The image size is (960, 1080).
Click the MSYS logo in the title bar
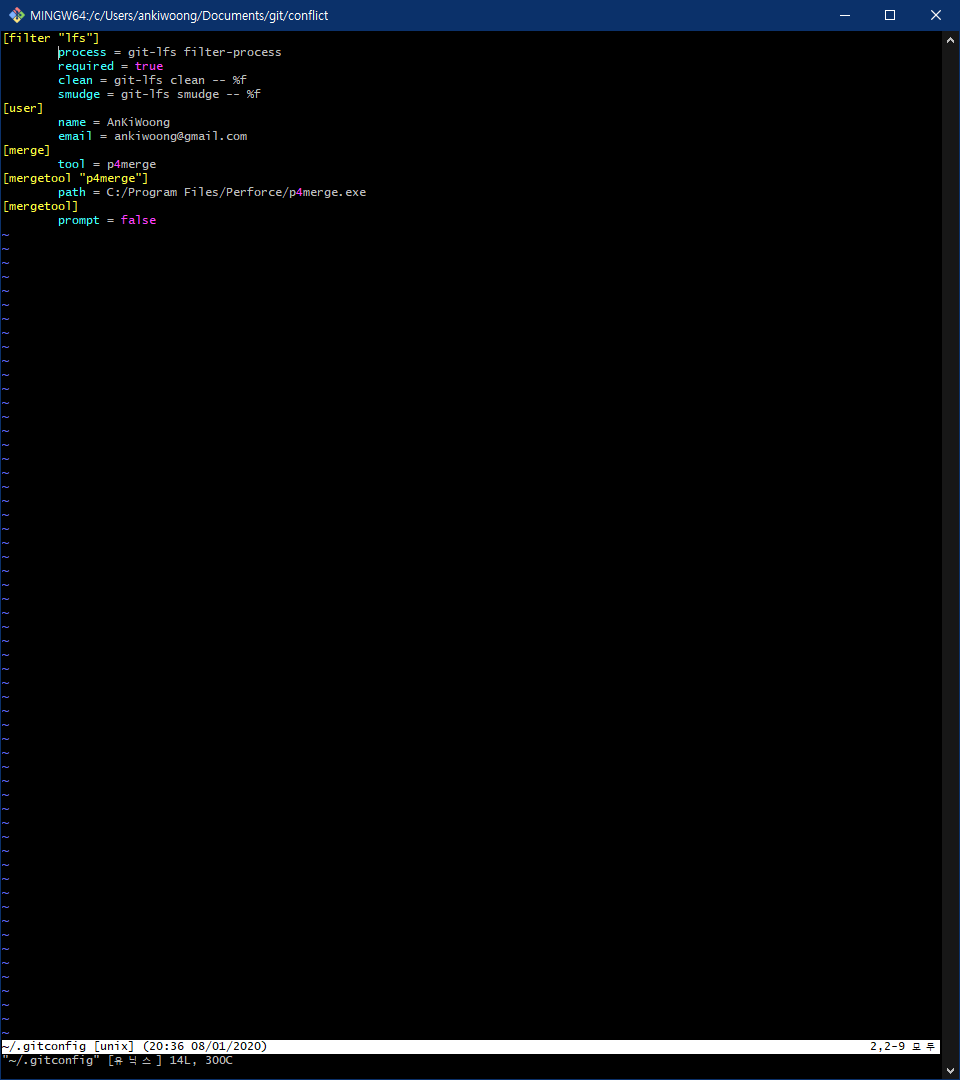[17, 15]
